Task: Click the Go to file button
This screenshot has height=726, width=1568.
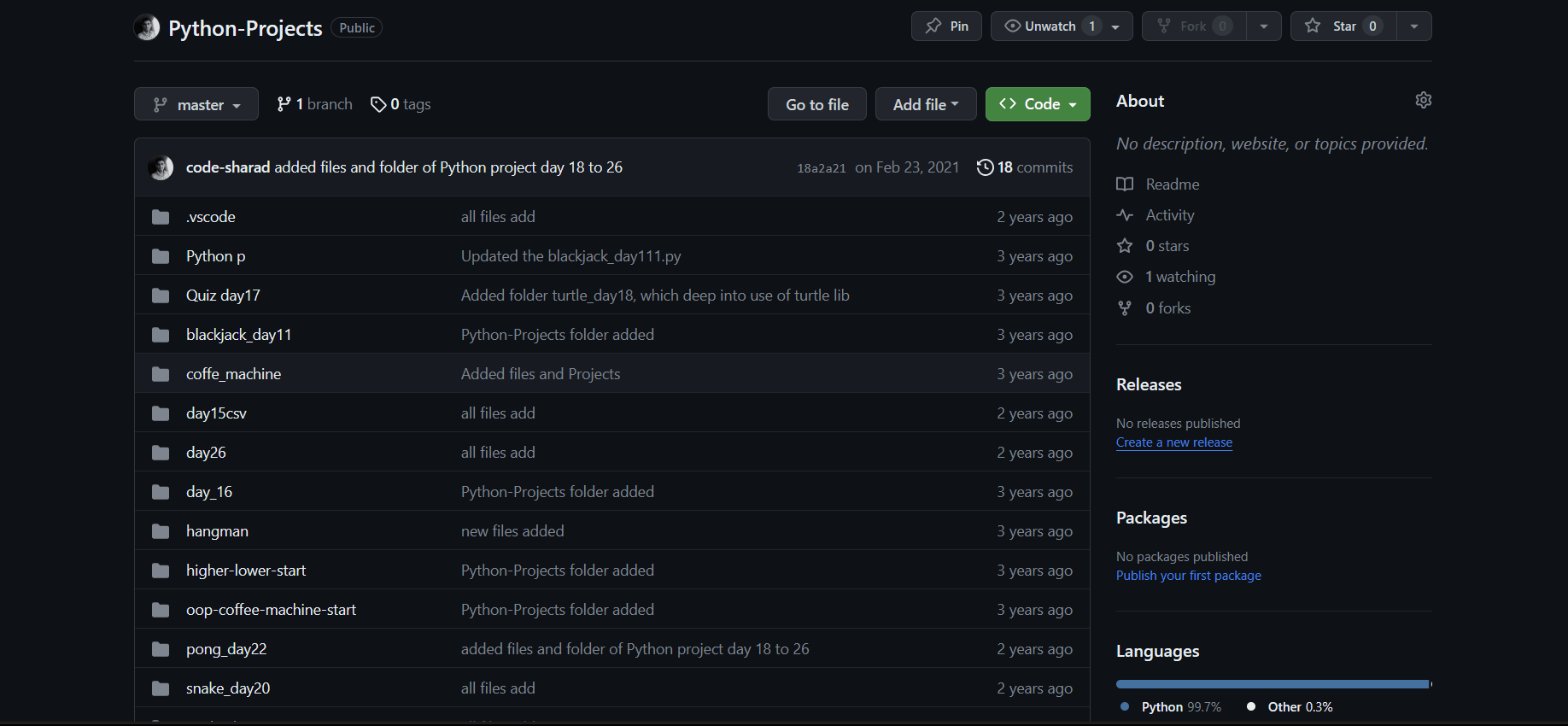Action: coord(817,104)
